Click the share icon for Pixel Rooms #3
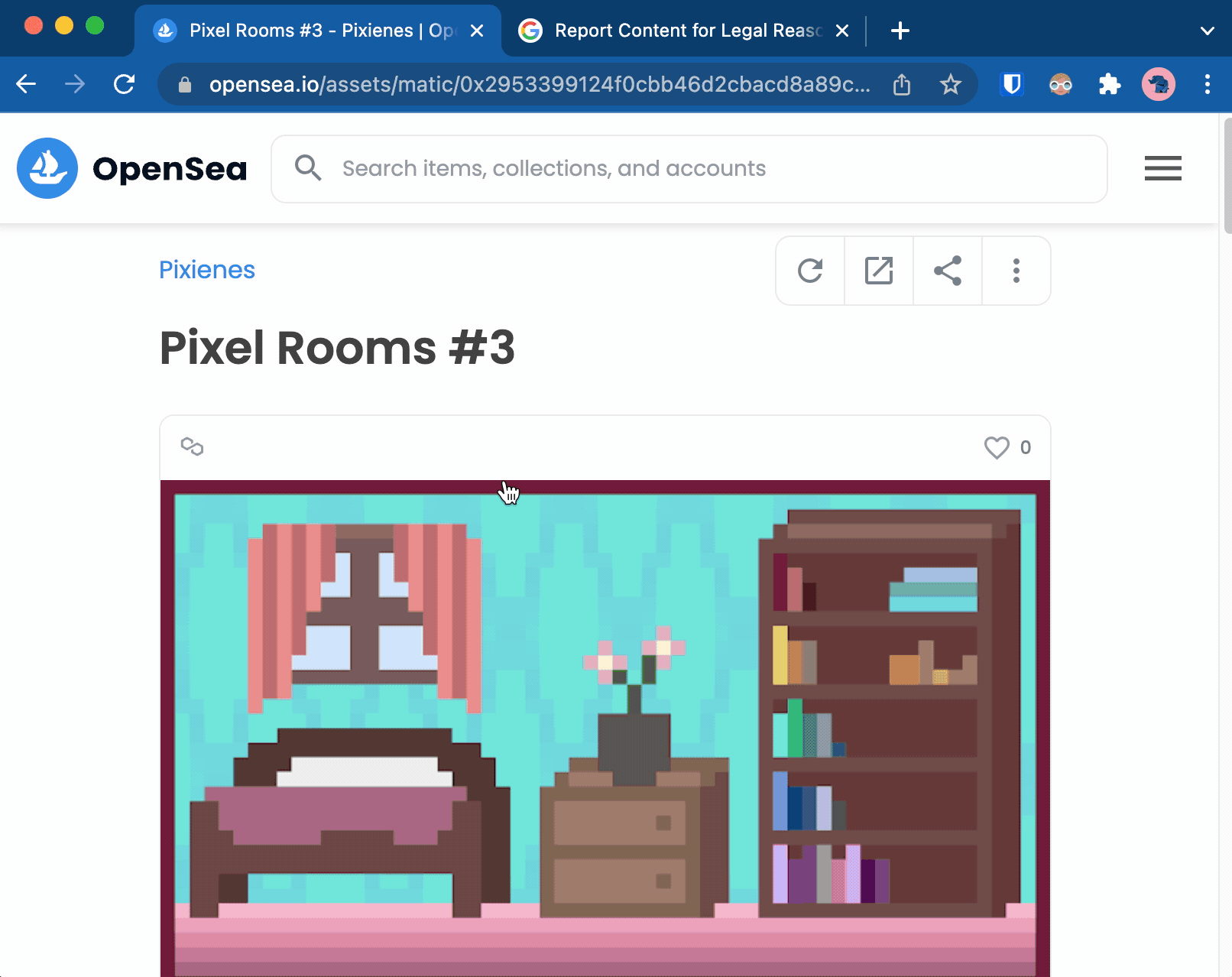This screenshot has height=977, width=1232. (948, 271)
